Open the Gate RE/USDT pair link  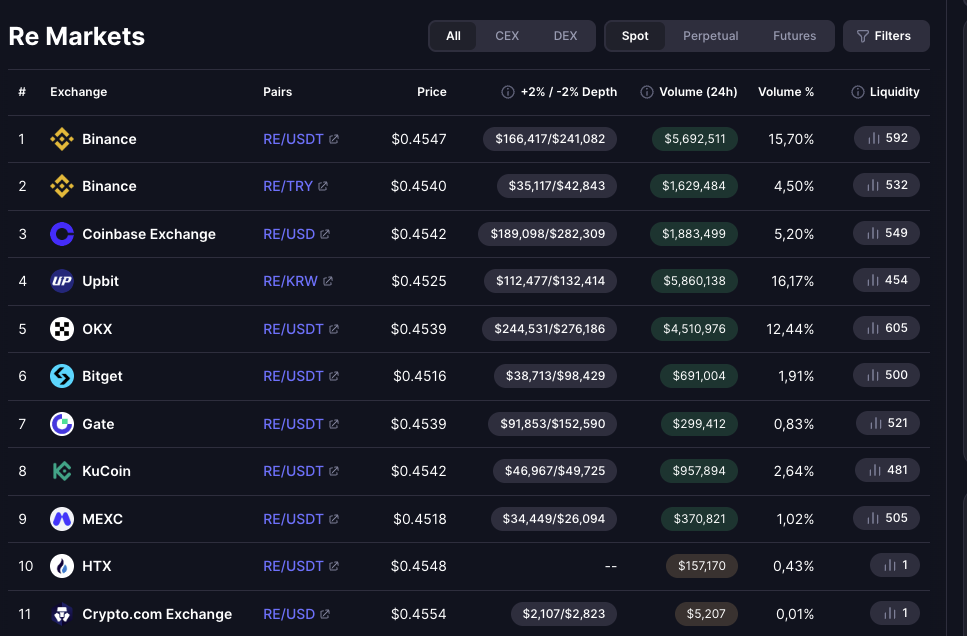tap(293, 424)
